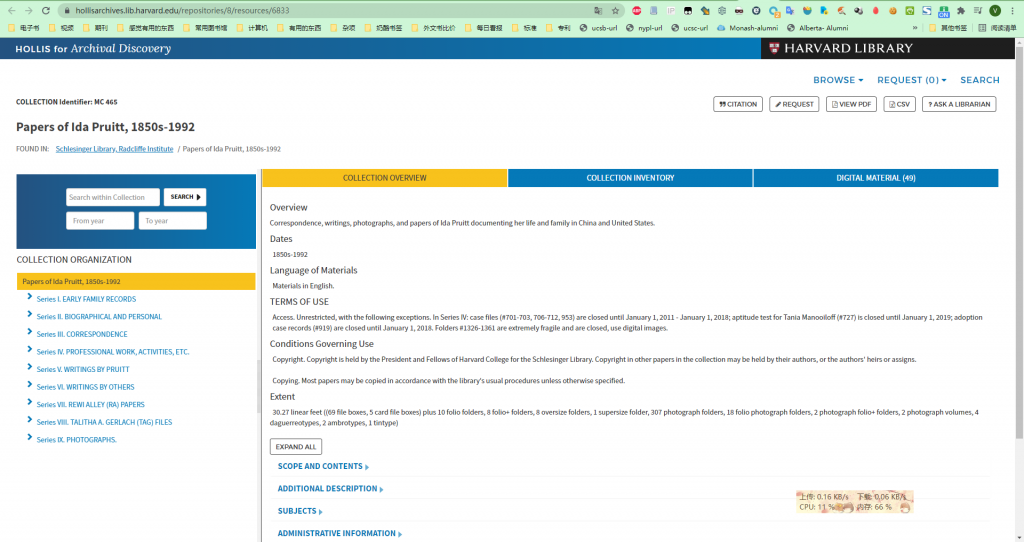The image size is (1024, 542).
Task: Show hidden bookmarks with the » arrow
Action: [x=914, y=28]
